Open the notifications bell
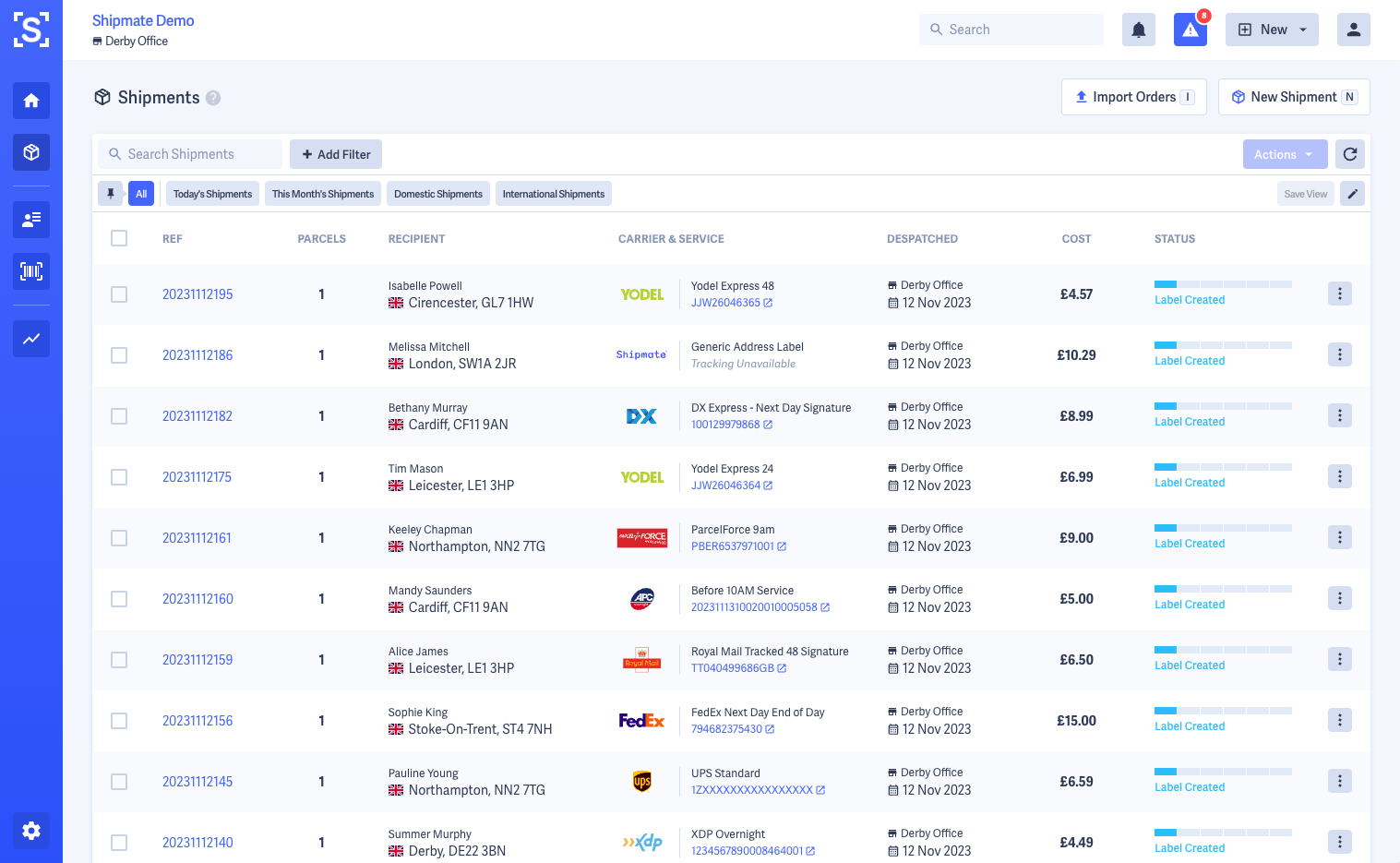 [1139, 30]
